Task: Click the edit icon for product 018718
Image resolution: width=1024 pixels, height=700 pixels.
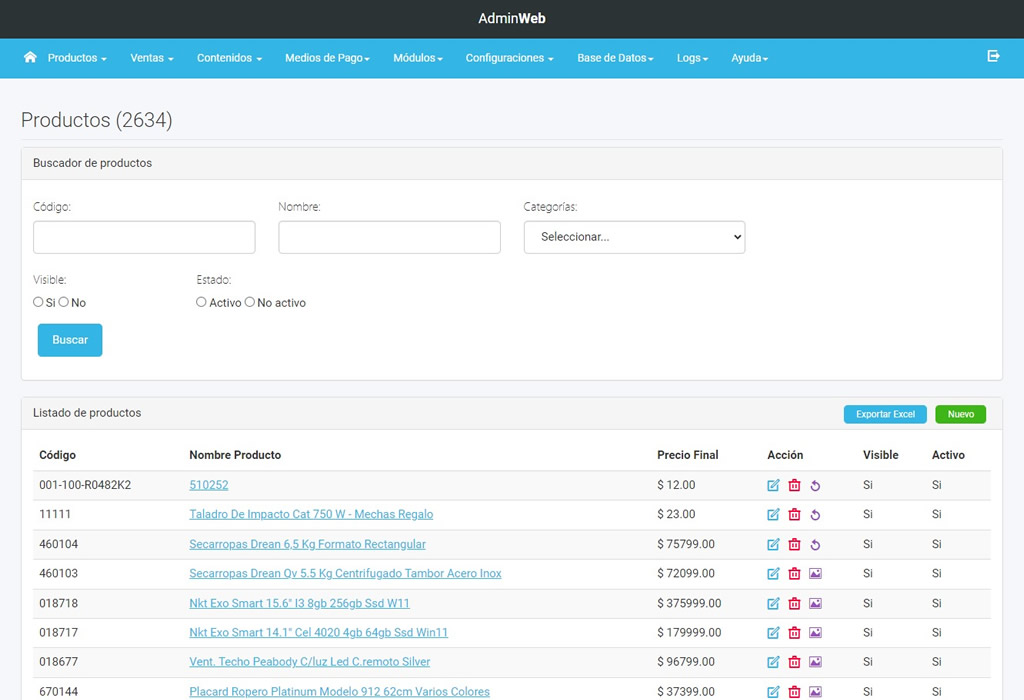Action: [x=773, y=604]
